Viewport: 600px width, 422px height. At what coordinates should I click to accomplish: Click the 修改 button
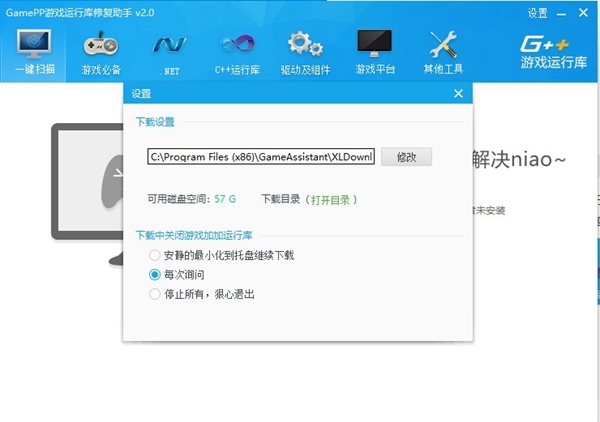tap(406, 157)
